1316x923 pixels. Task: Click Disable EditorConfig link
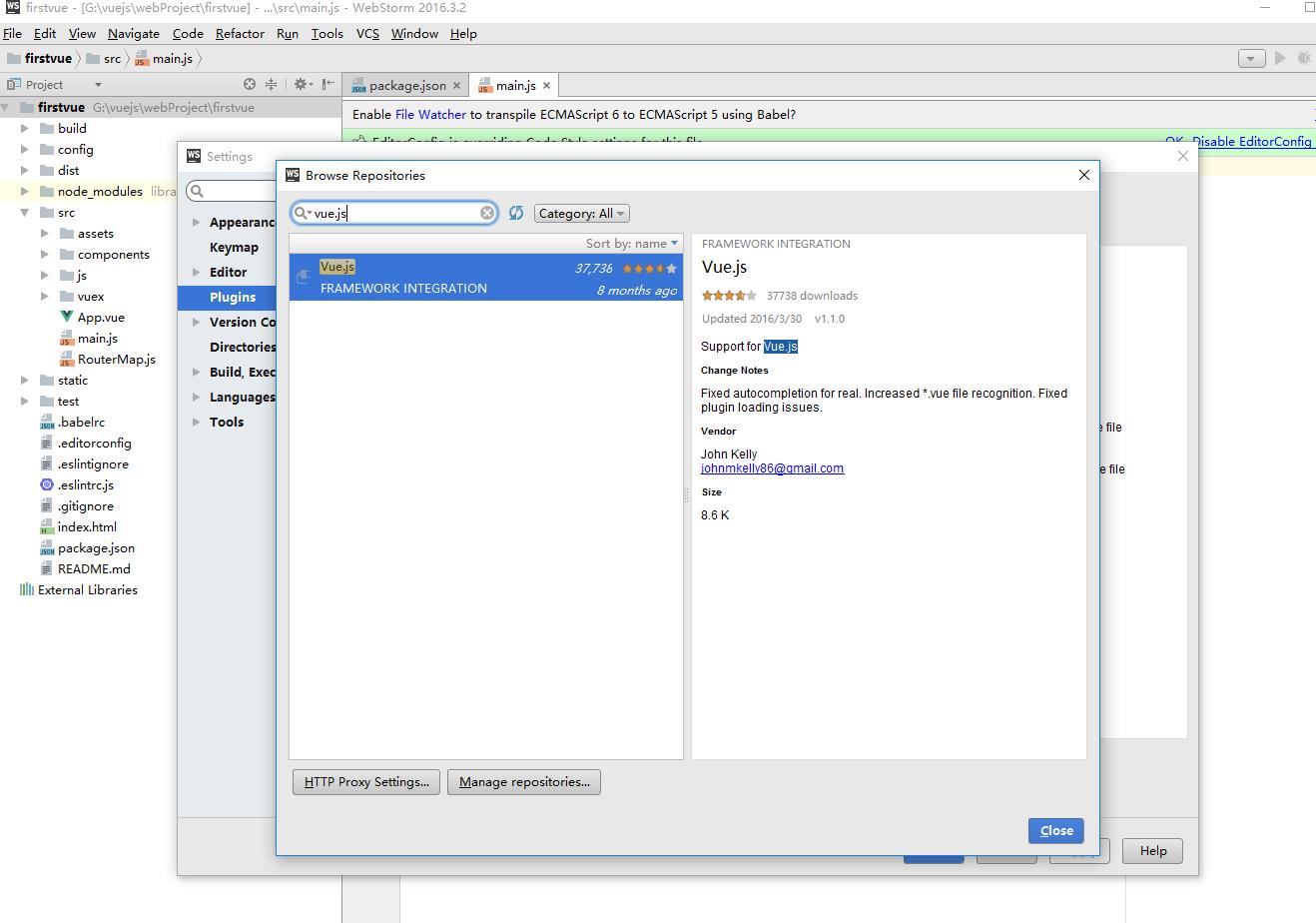(1252, 142)
